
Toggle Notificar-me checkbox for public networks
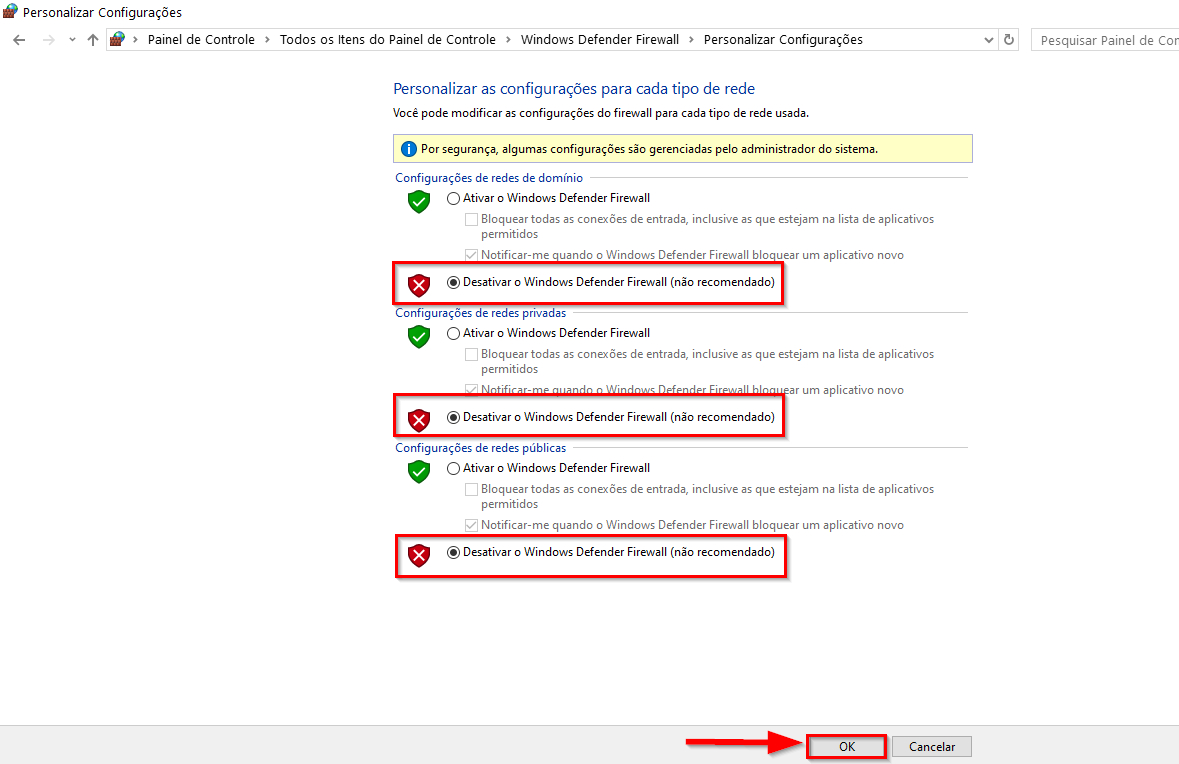(471, 525)
